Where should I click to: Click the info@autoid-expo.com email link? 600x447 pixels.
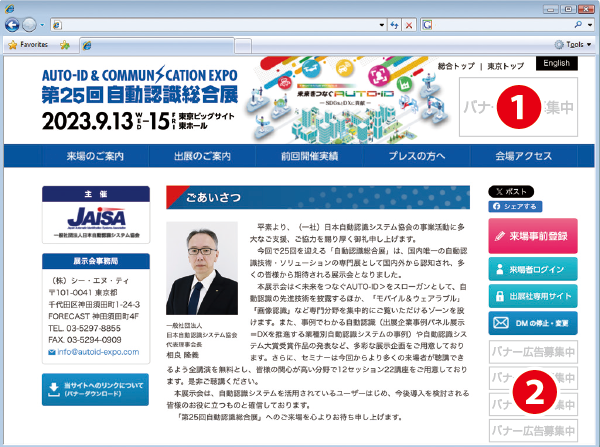pyautogui.click(x=98, y=352)
